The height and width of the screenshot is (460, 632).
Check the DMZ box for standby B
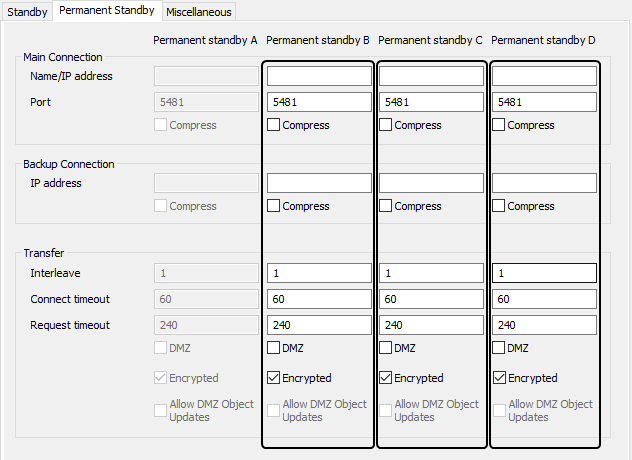click(x=274, y=348)
